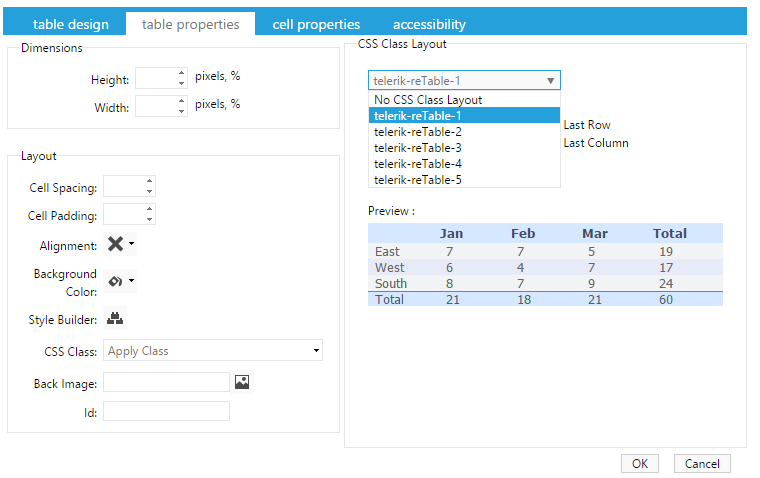Open the Alignment picker icon

pos(115,243)
